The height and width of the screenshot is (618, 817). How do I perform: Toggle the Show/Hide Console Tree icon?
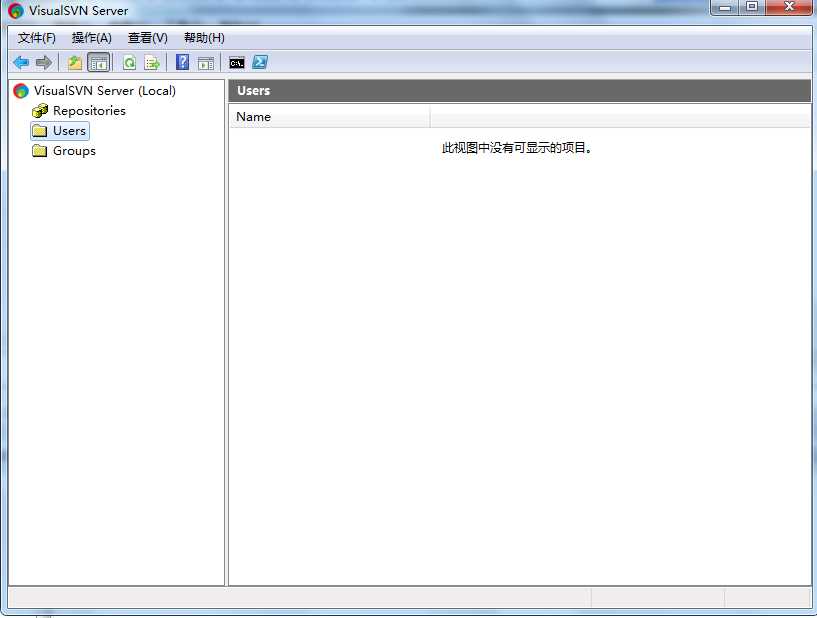click(x=98, y=63)
